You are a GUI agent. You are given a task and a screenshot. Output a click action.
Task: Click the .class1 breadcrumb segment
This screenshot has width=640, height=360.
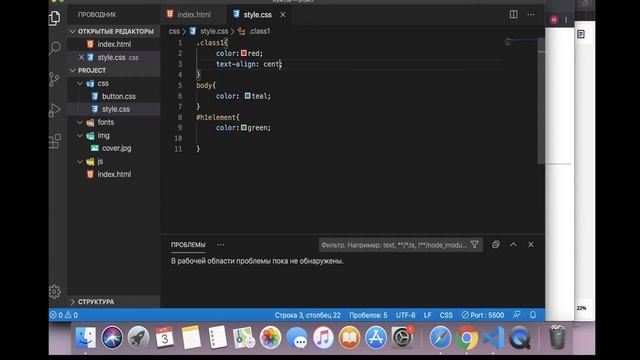(x=254, y=31)
